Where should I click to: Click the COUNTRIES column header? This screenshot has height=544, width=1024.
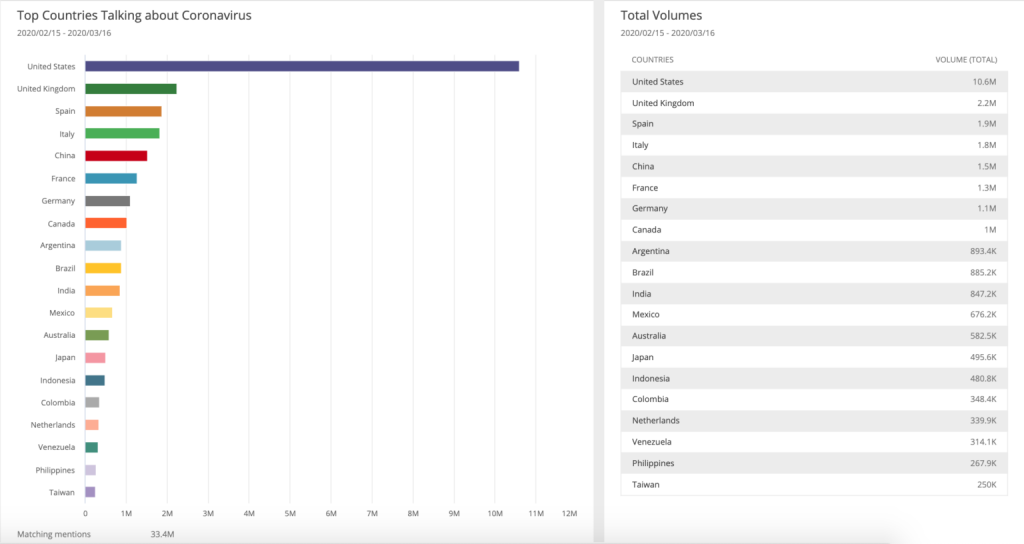click(x=652, y=59)
